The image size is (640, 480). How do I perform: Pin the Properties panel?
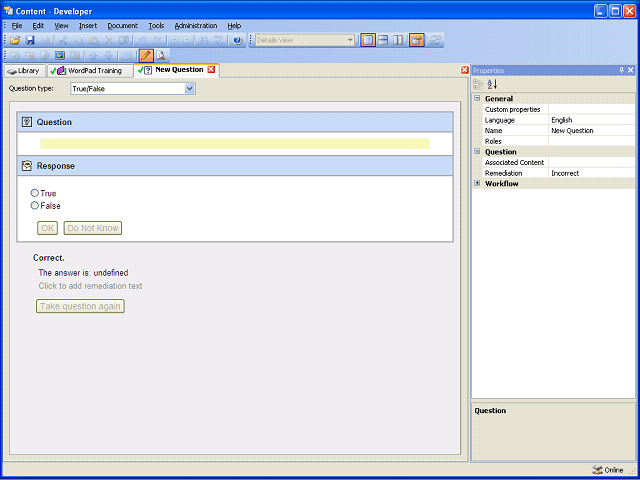click(x=622, y=70)
